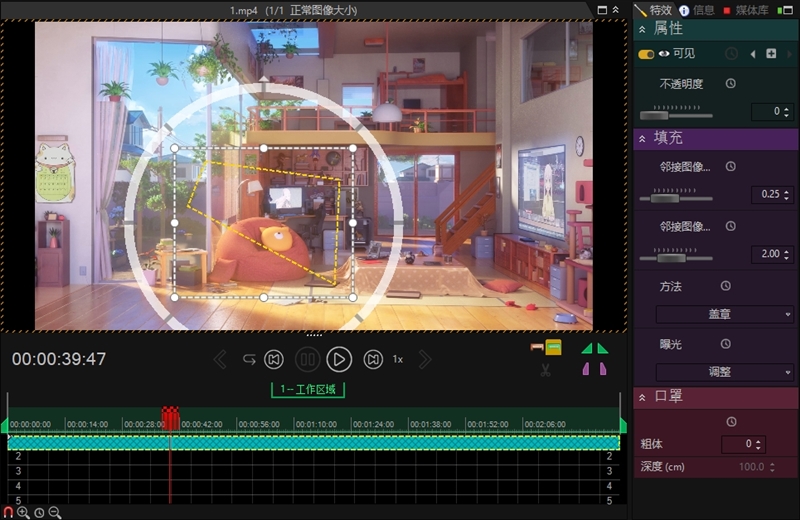Toggle the yellow 可见 visibility switch
The width and height of the screenshot is (800, 520).
646,54
